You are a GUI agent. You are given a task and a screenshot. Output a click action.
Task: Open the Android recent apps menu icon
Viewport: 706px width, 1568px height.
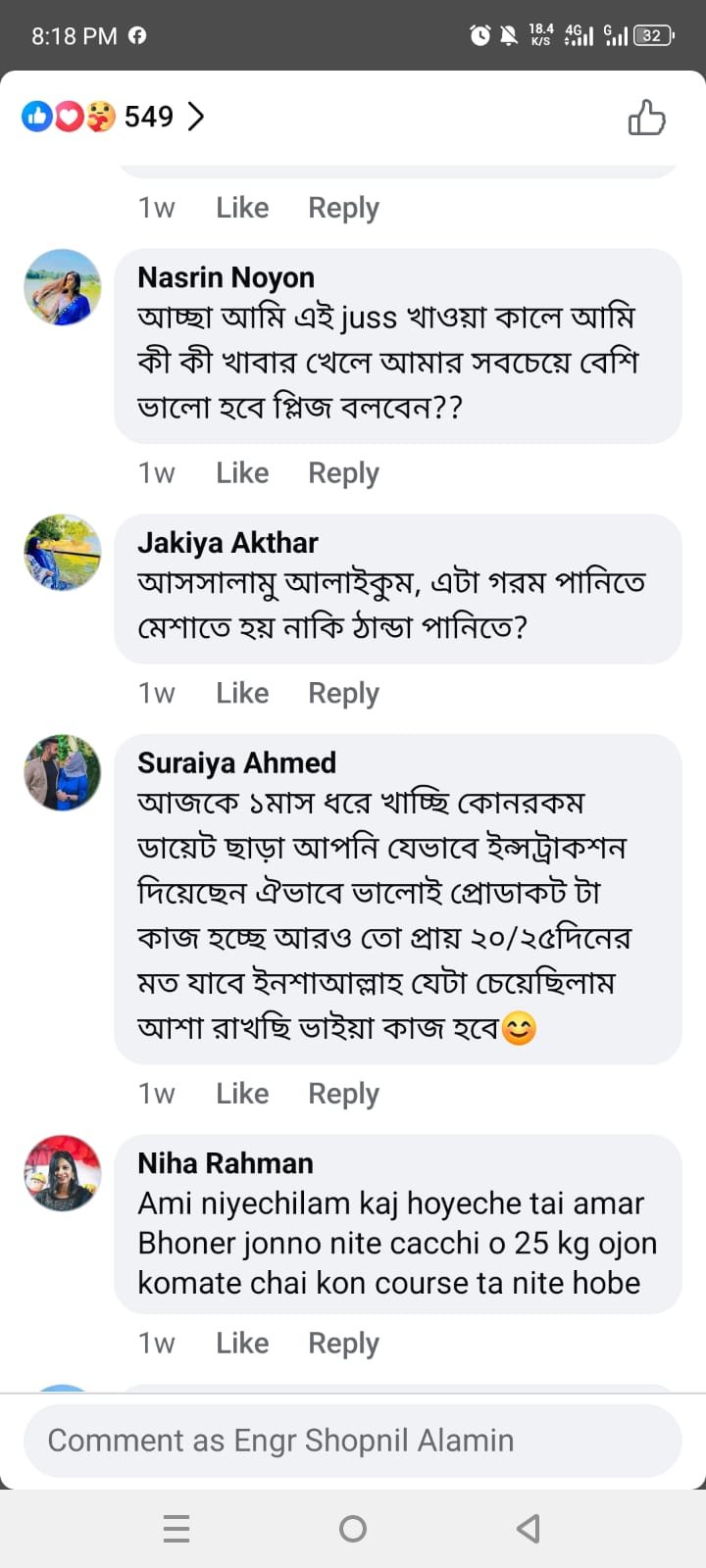pos(176,1529)
